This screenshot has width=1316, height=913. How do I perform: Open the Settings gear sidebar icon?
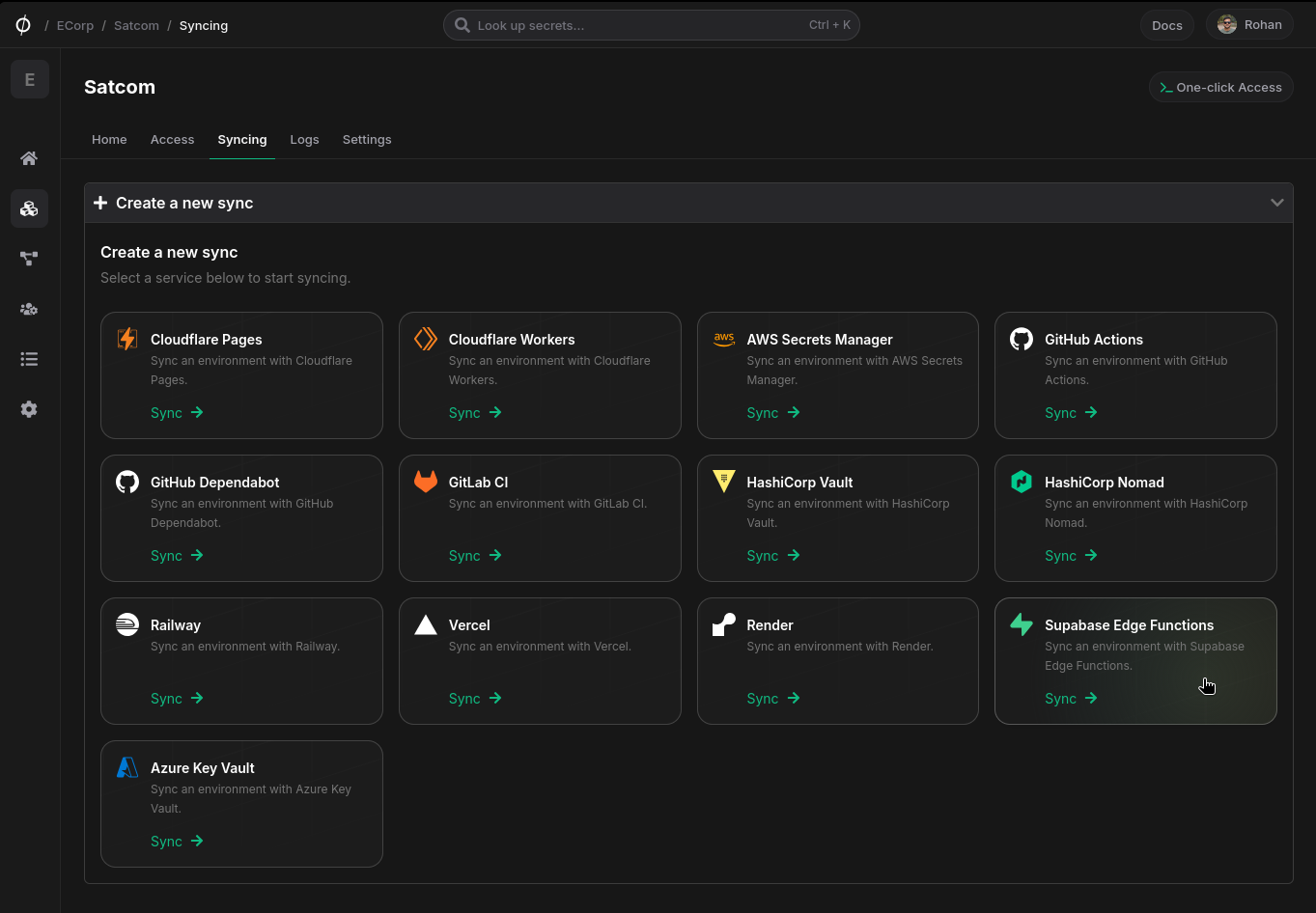29,409
